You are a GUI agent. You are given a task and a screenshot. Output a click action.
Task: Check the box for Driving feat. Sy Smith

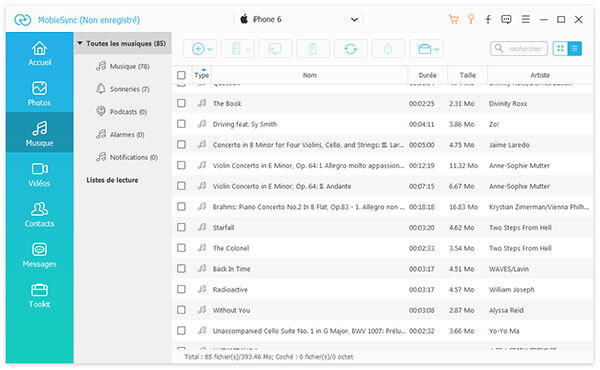point(181,124)
